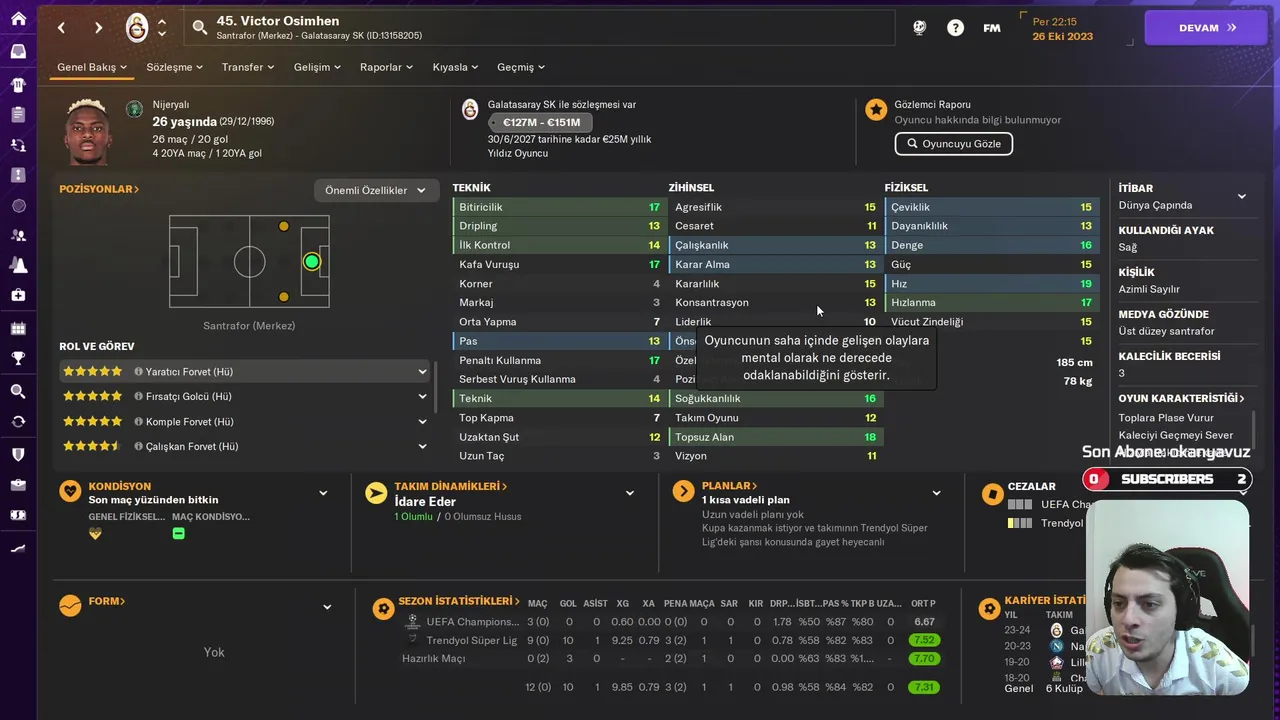Click the Oyuncuyu Gözle button
Image resolution: width=1280 pixels, height=720 pixels.
[954, 144]
